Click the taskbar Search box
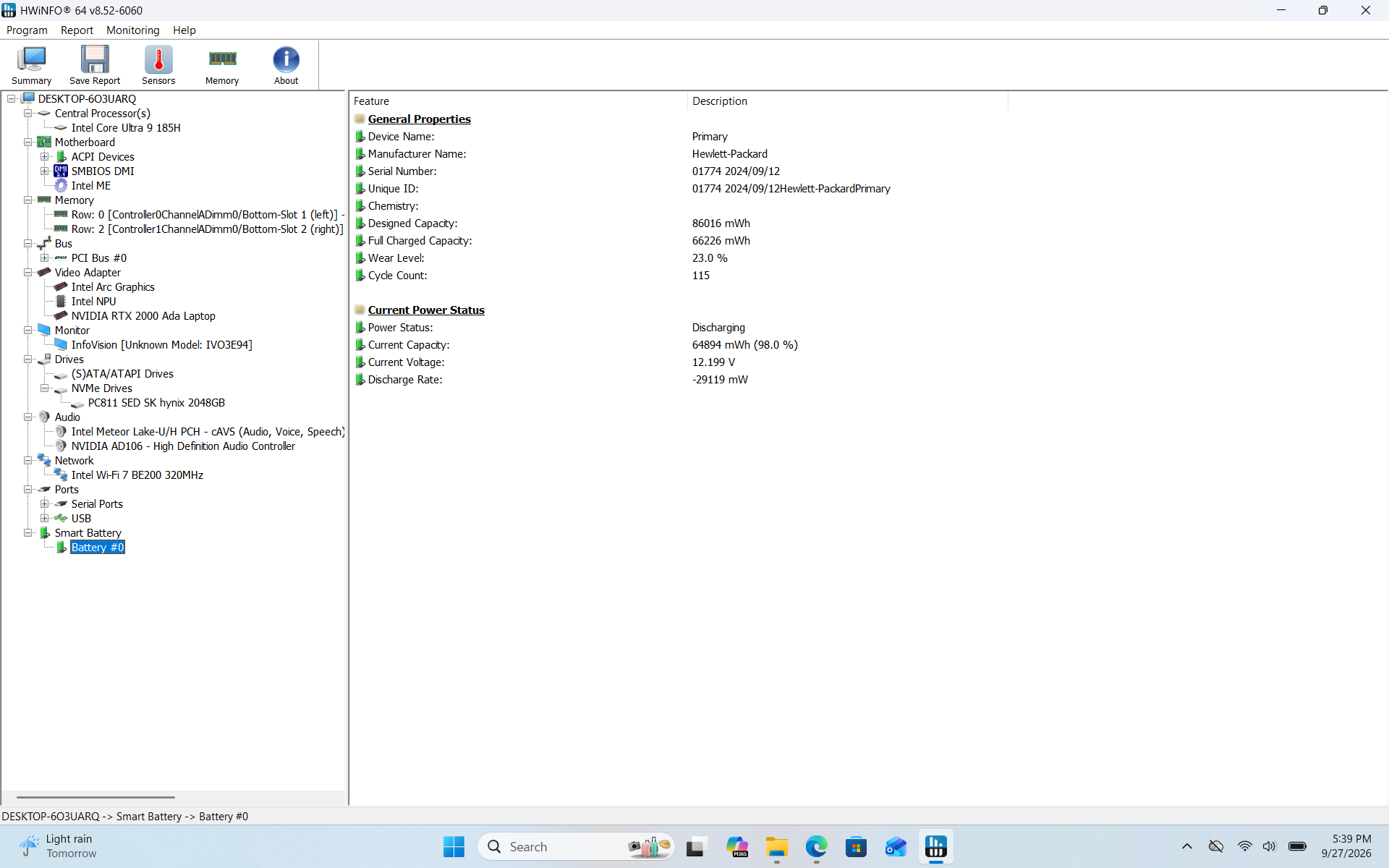Screen dimensions: 1389x868 click(x=576, y=846)
